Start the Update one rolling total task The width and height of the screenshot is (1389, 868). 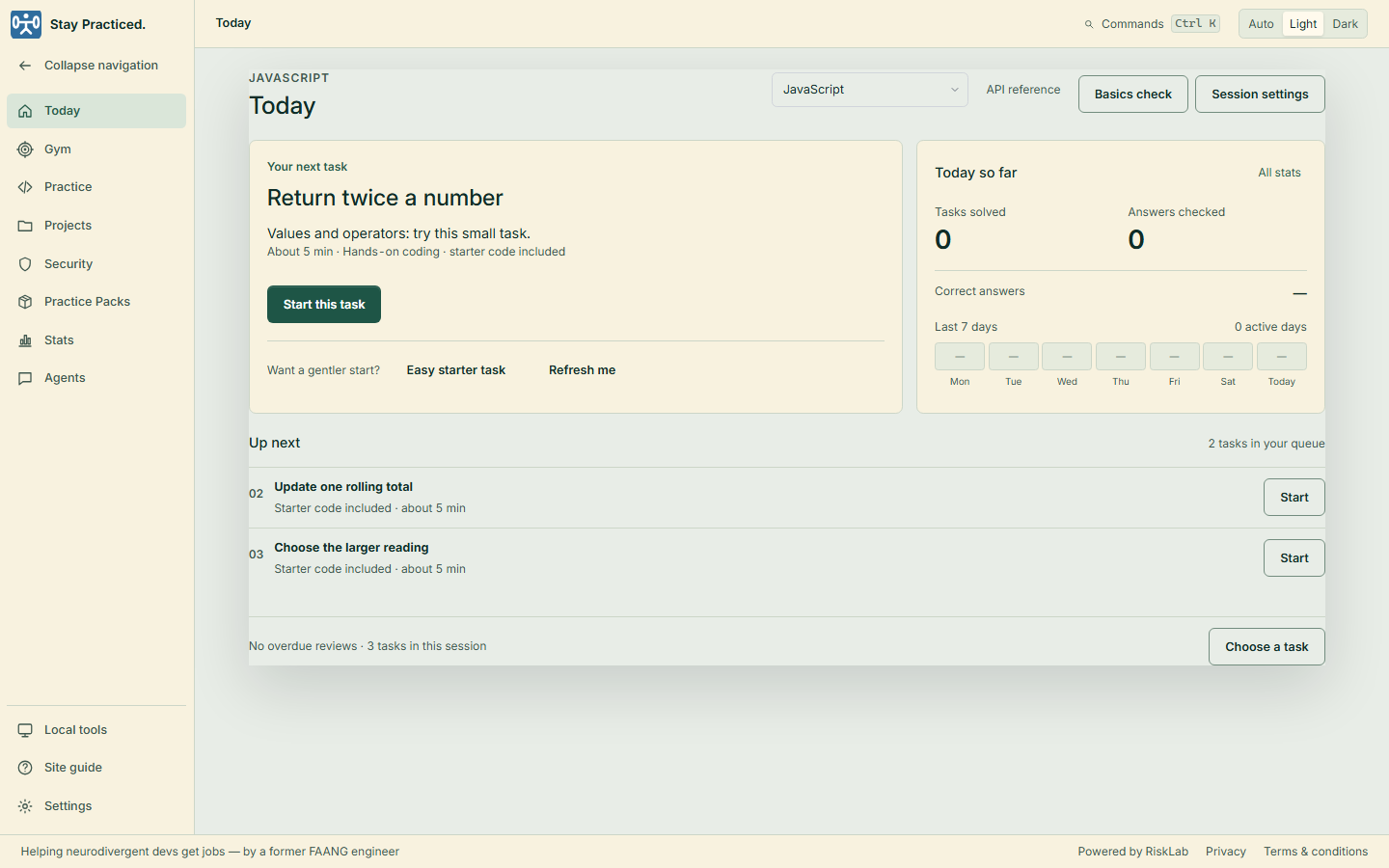coord(1294,498)
